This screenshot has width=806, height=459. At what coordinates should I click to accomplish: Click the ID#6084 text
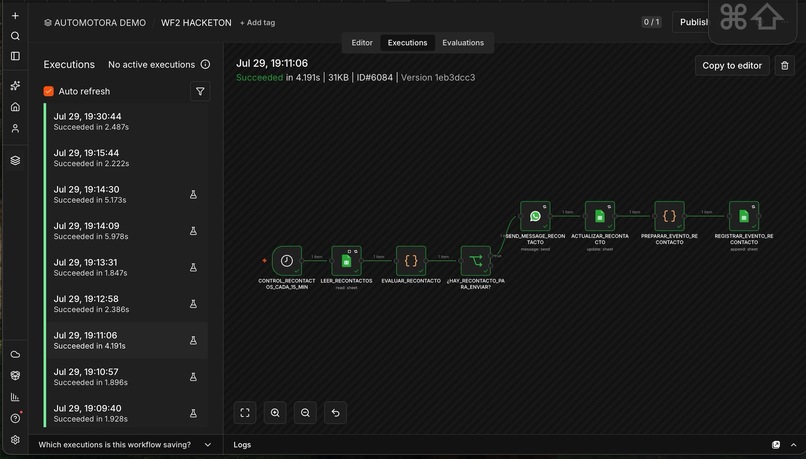pyautogui.click(x=375, y=78)
